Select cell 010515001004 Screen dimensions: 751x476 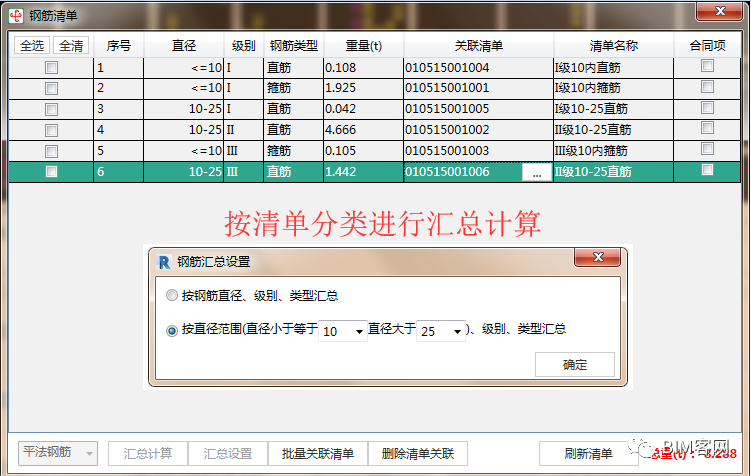[478, 68]
